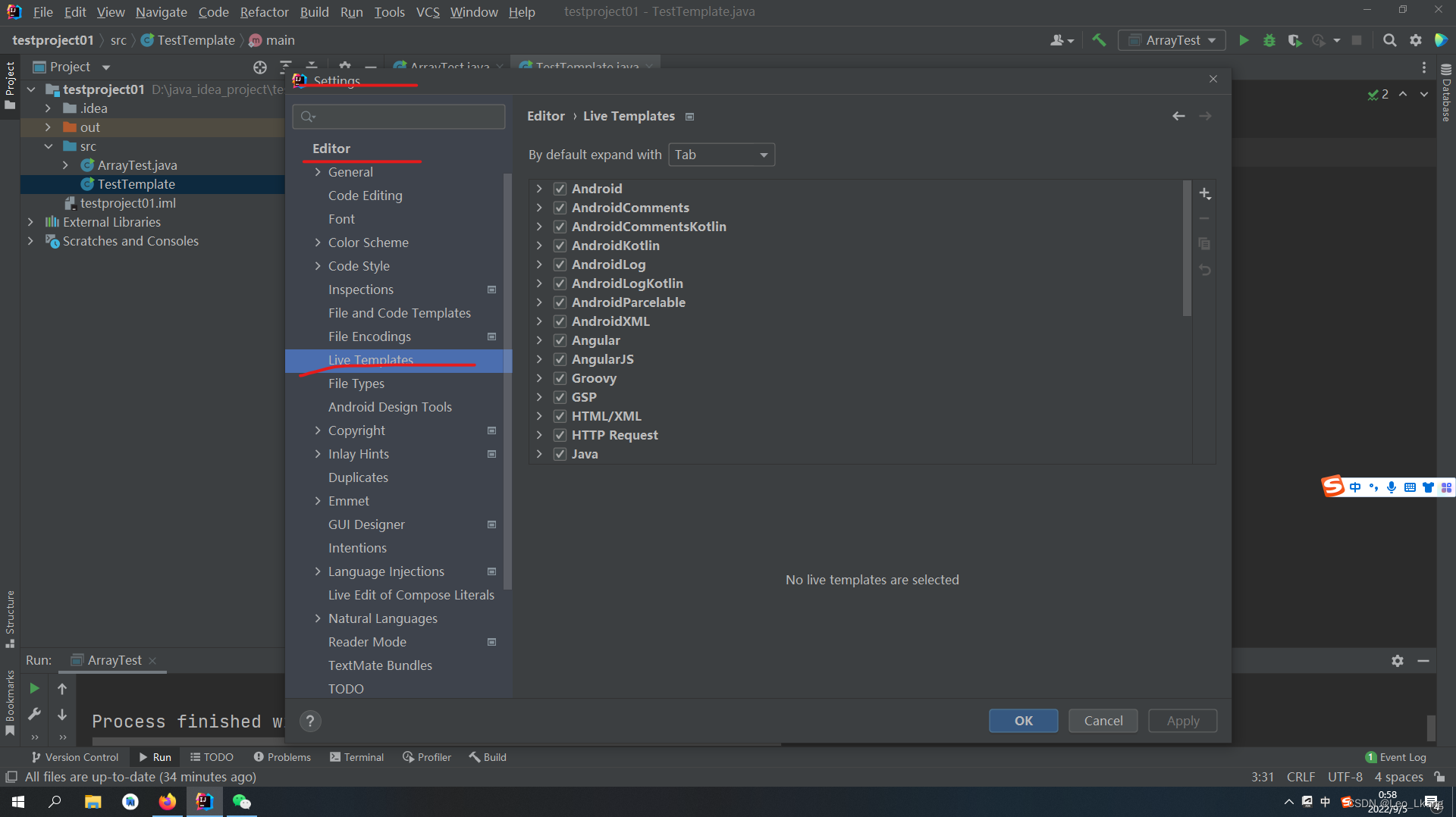Open WeChat from the taskbar

pos(241,801)
